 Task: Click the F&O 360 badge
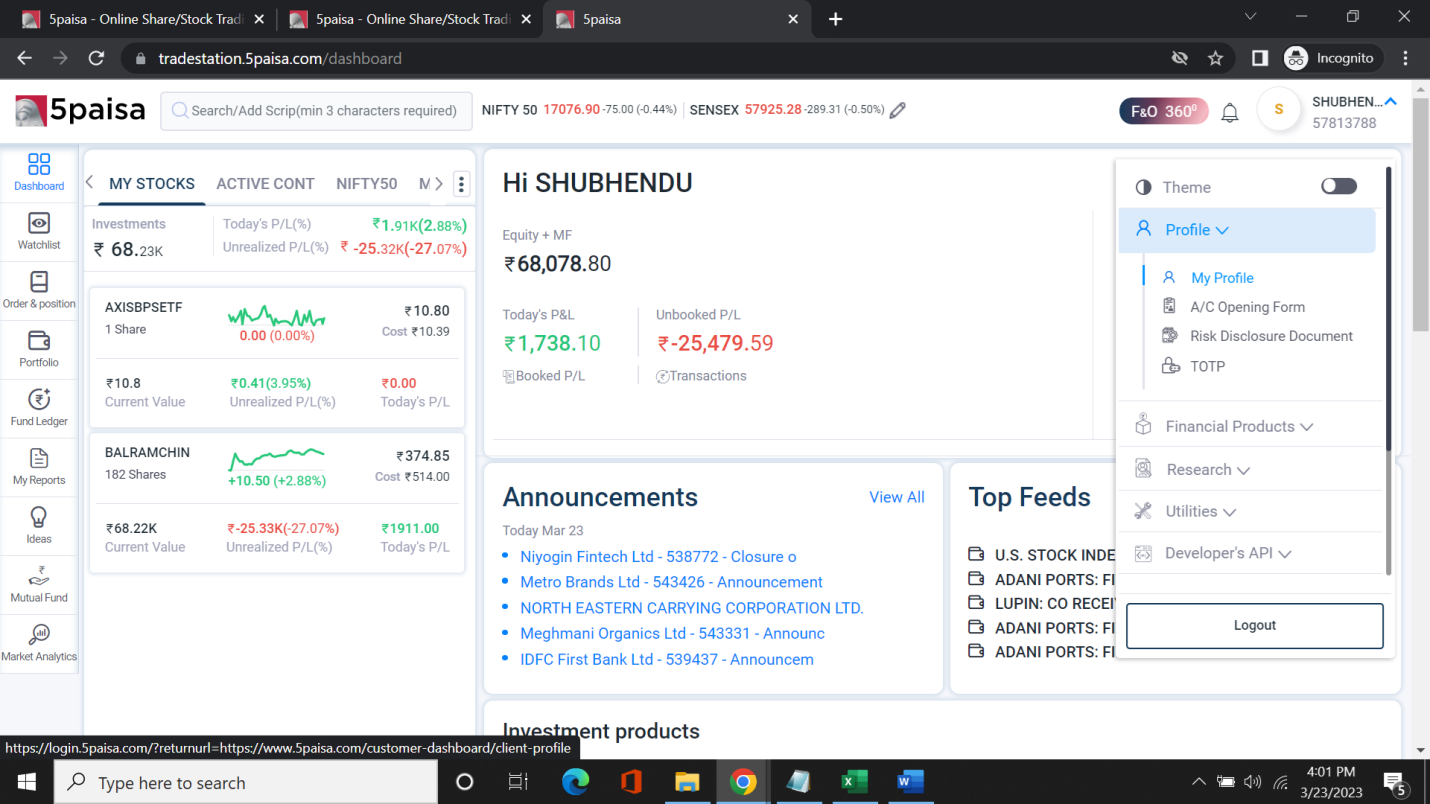1163,111
